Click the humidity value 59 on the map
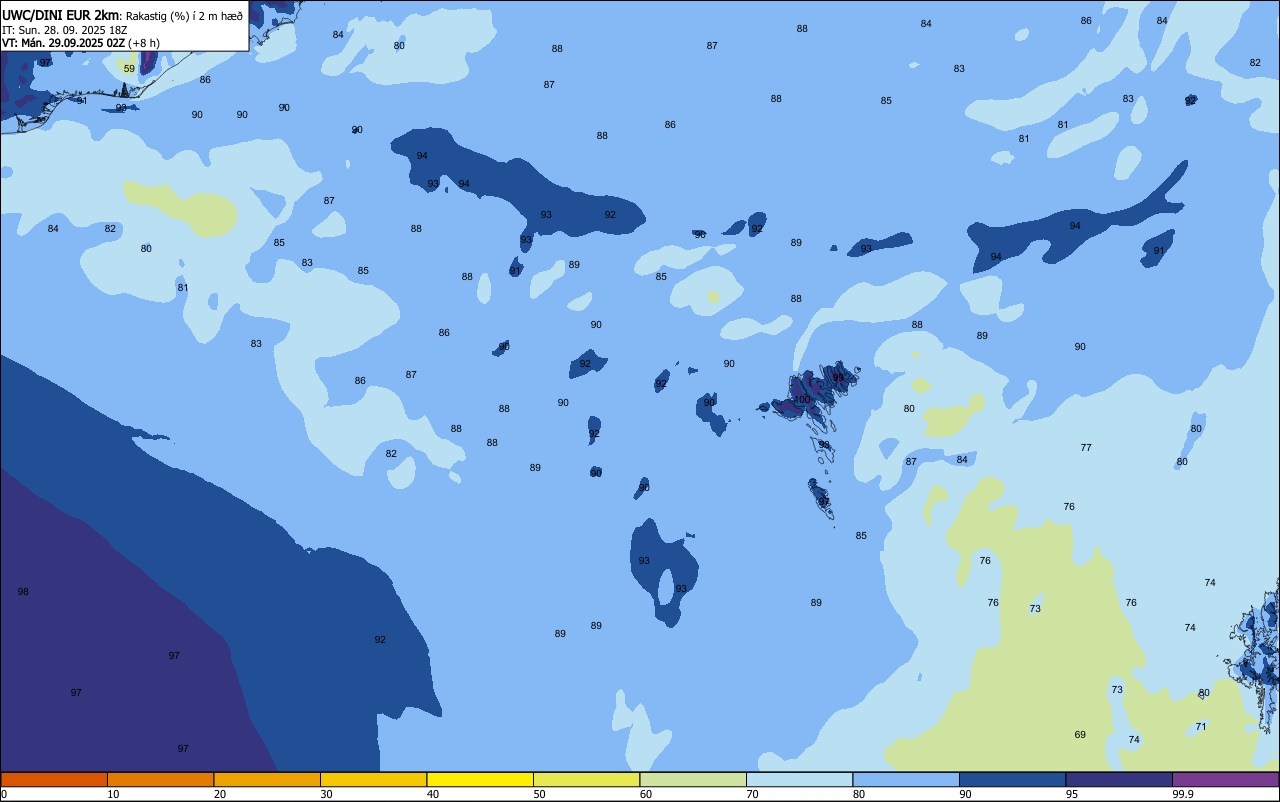The width and height of the screenshot is (1280, 802). (x=129, y=69)
